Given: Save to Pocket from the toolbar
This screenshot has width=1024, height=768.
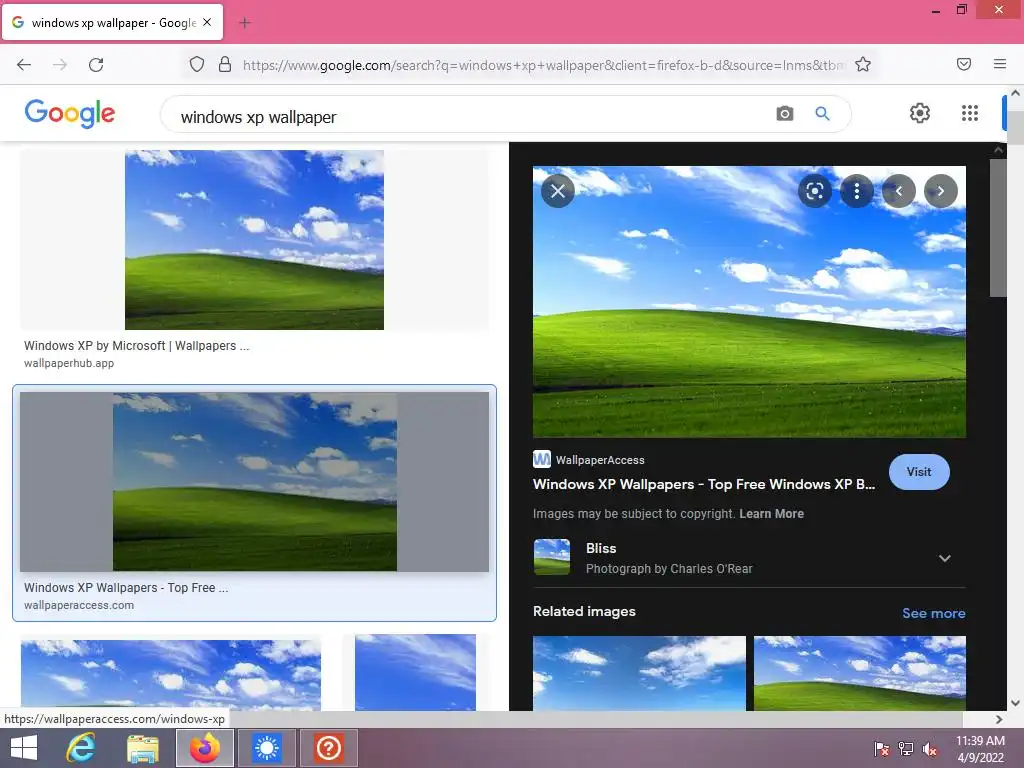Looking at the screenshot, I should [x=964, y=64].
